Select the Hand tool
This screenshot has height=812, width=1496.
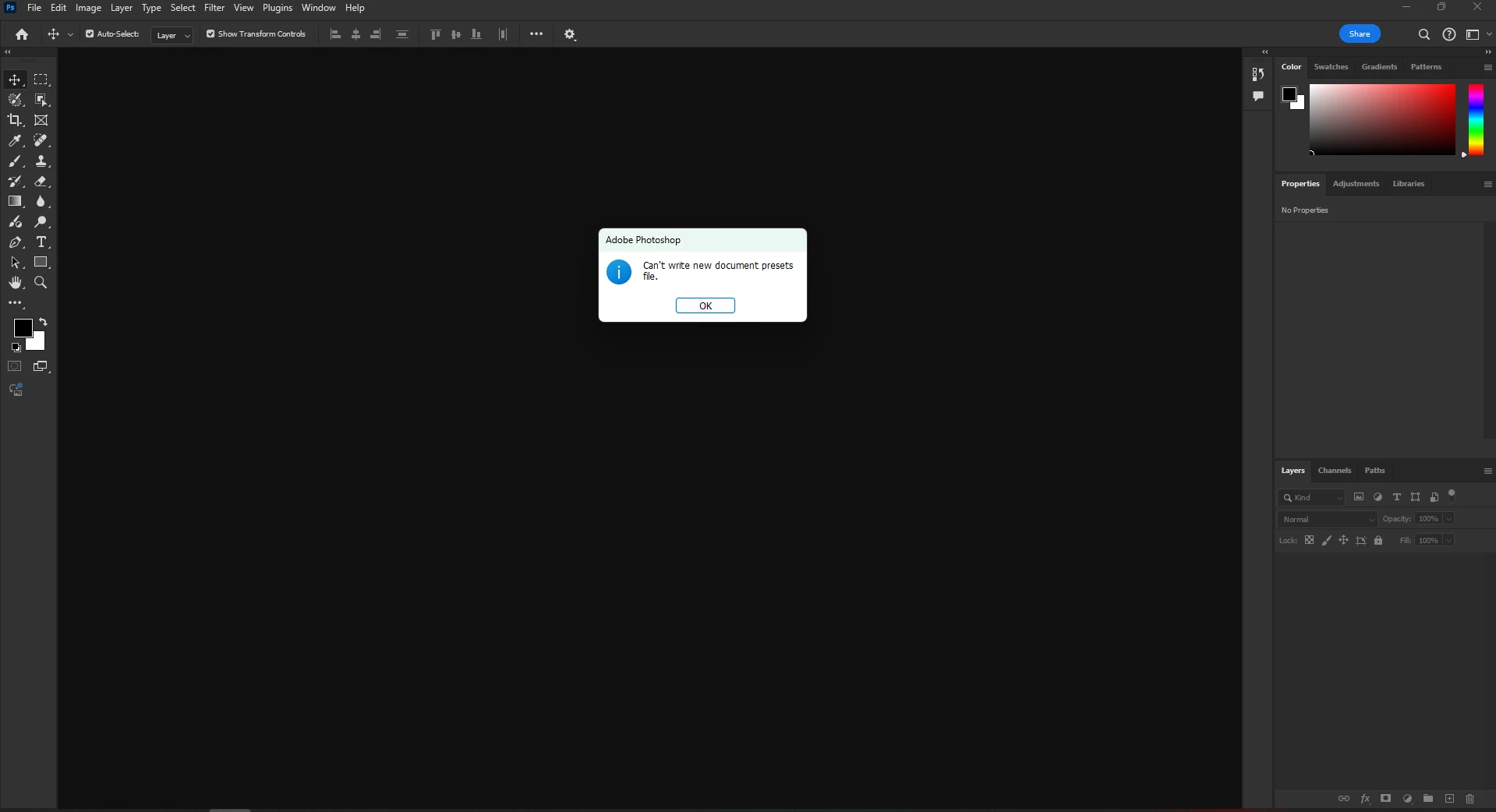pyautogui.click(x=15, y=283)
